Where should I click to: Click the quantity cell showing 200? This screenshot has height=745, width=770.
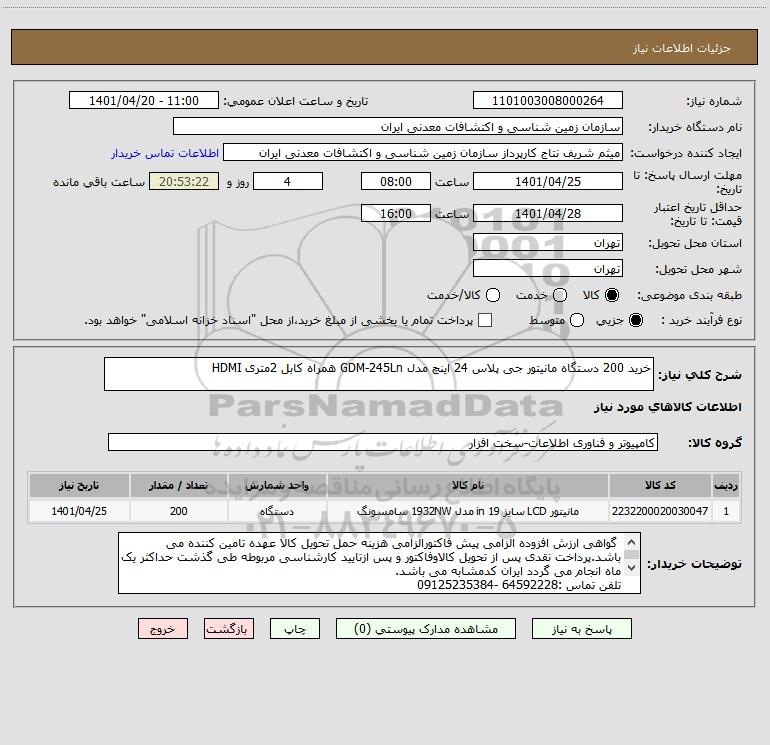[x=179, y=511]
